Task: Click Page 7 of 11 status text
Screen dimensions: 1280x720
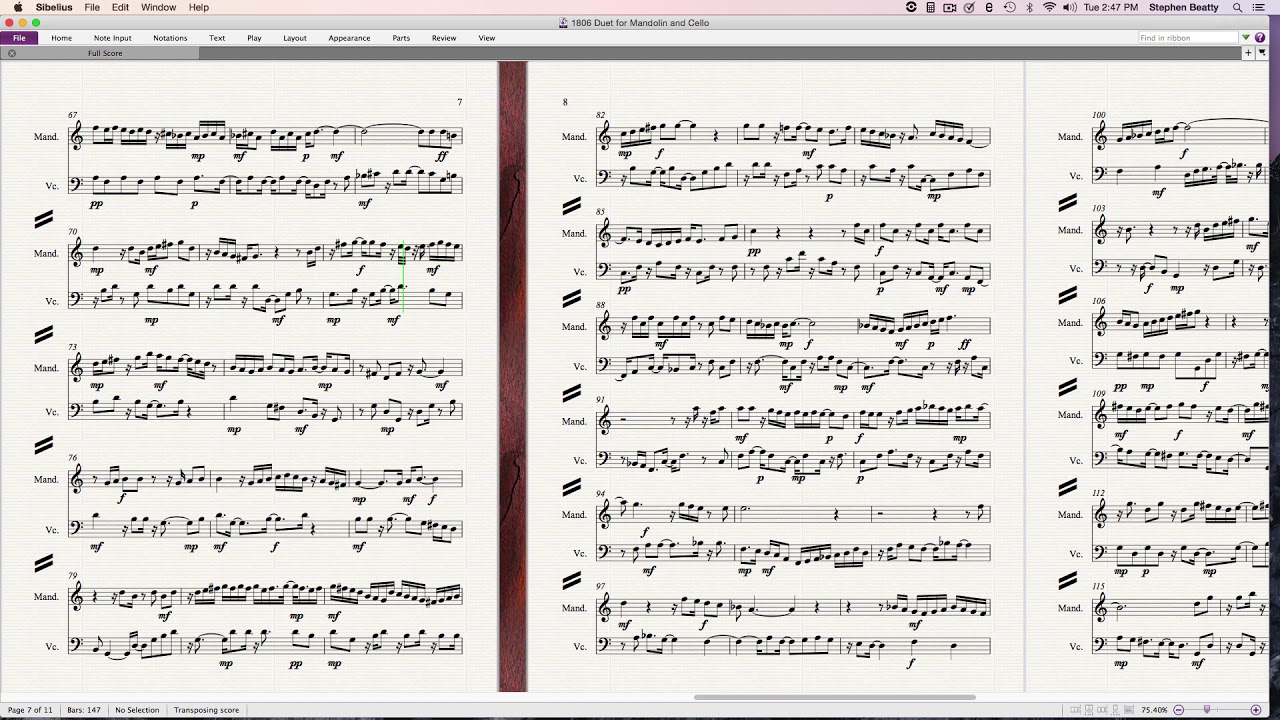Action: [x=30, y=710]
